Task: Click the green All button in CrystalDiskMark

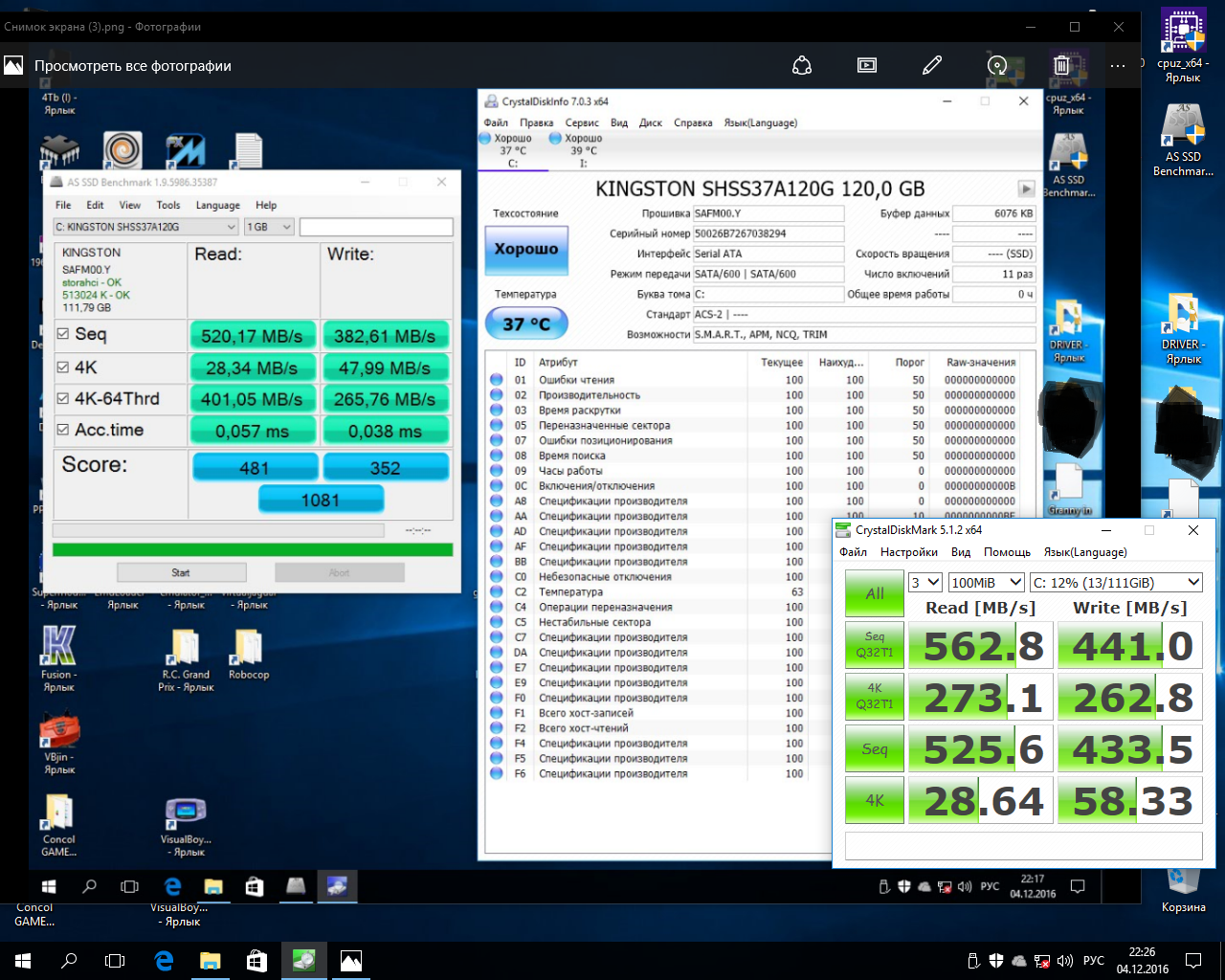Action: pos(875,593)
